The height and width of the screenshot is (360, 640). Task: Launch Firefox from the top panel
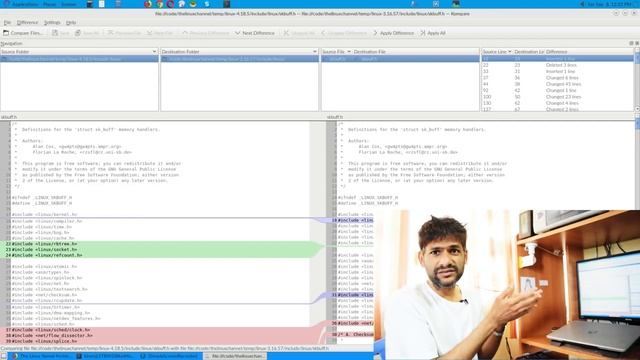[148, 4]
